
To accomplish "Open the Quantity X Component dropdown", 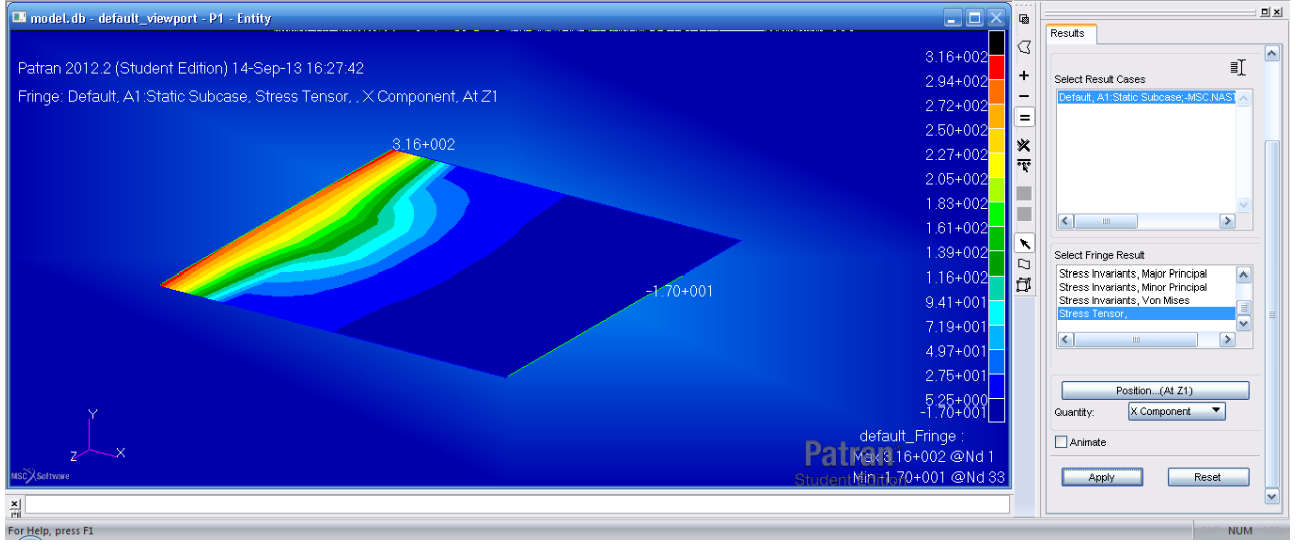I will (x=1176, y=411).
